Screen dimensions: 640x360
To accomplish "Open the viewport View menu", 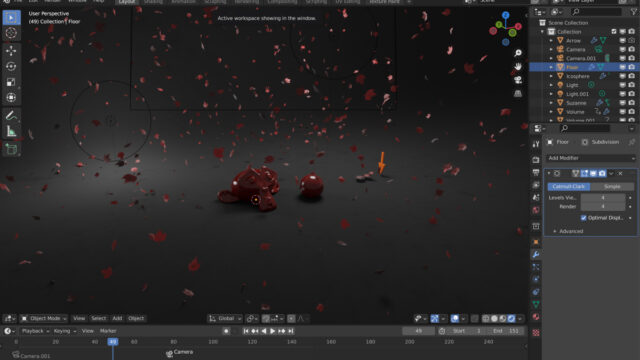I will tap(79, 318).
